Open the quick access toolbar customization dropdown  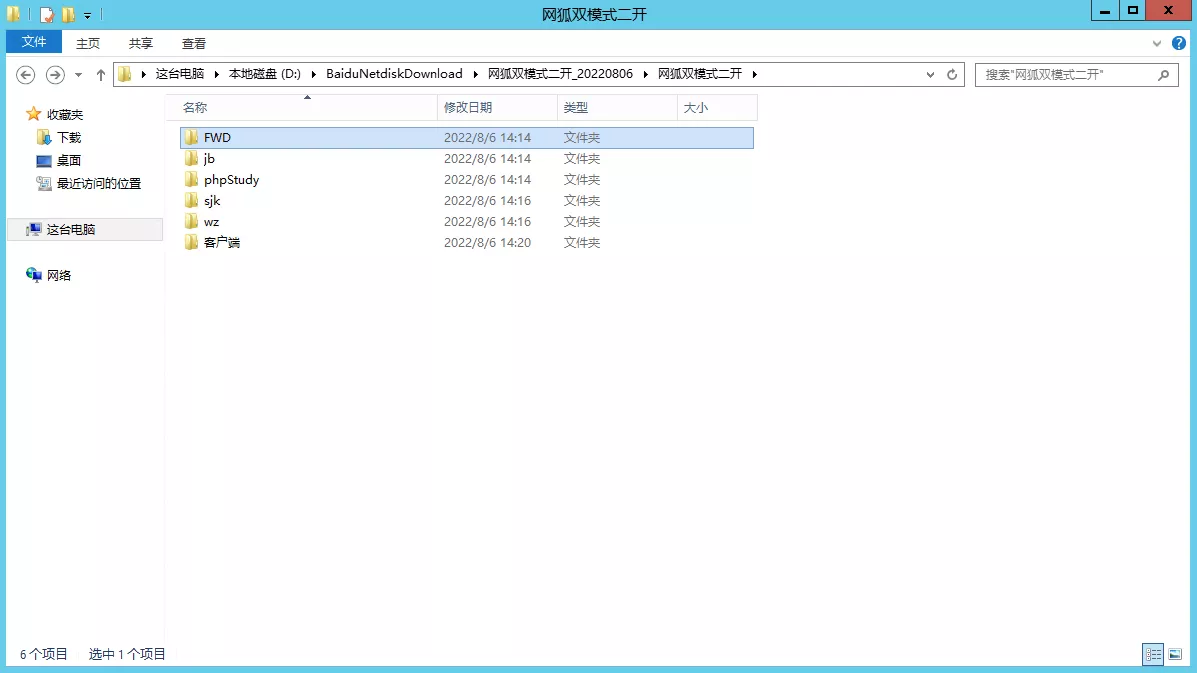coord(86,13)
